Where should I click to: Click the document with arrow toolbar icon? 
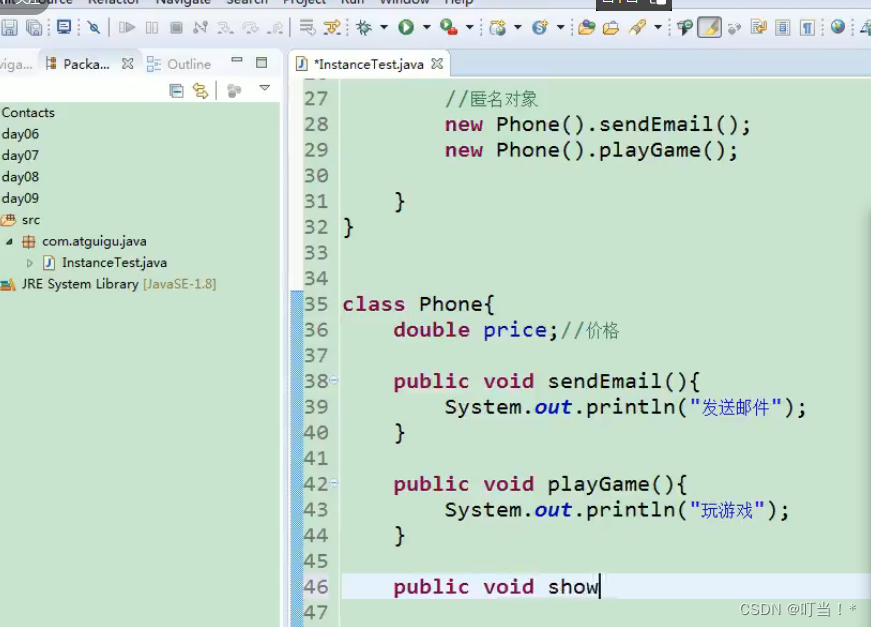point(758,27)
